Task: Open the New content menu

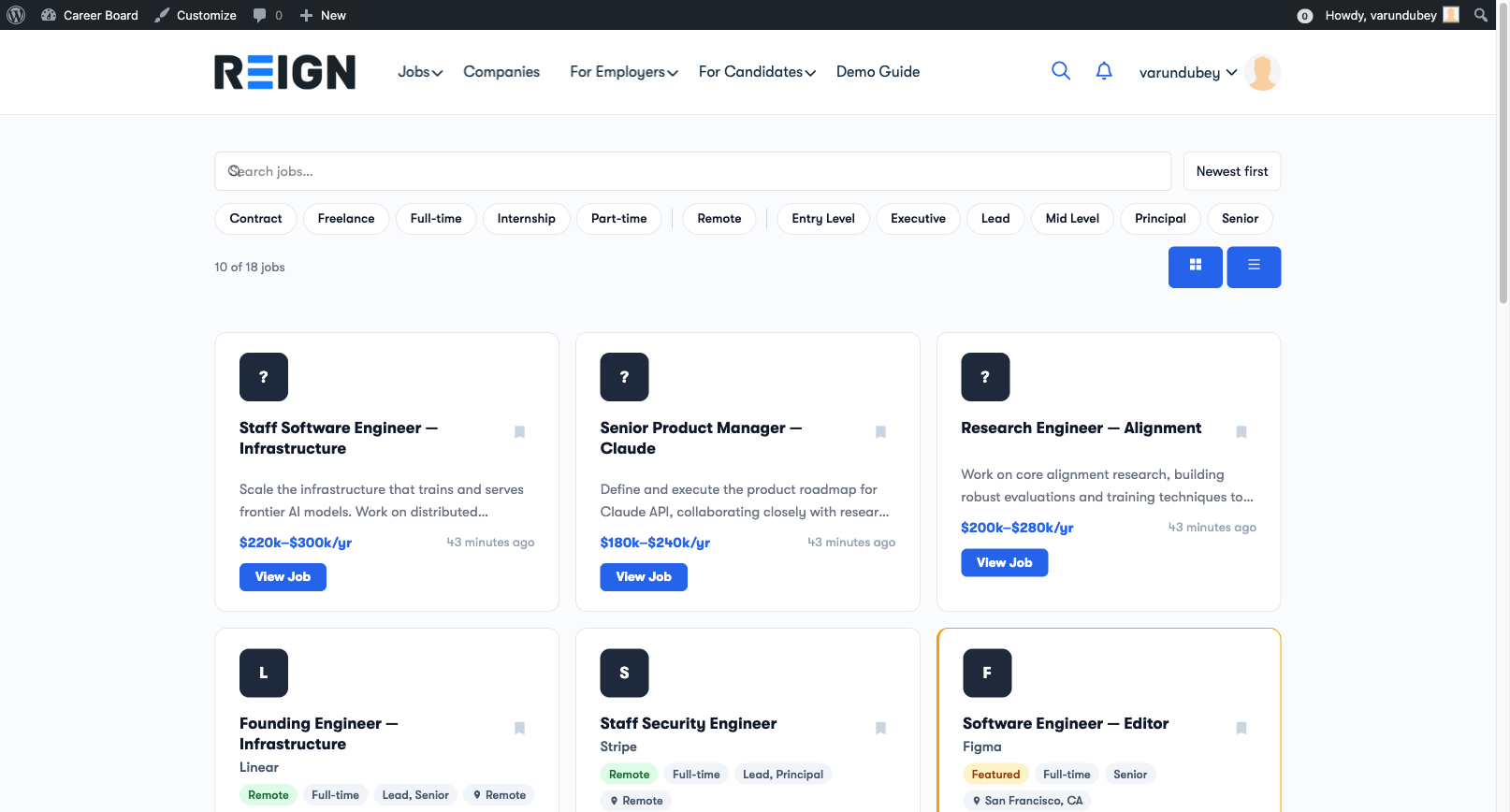Action: [x=323, y=15]
